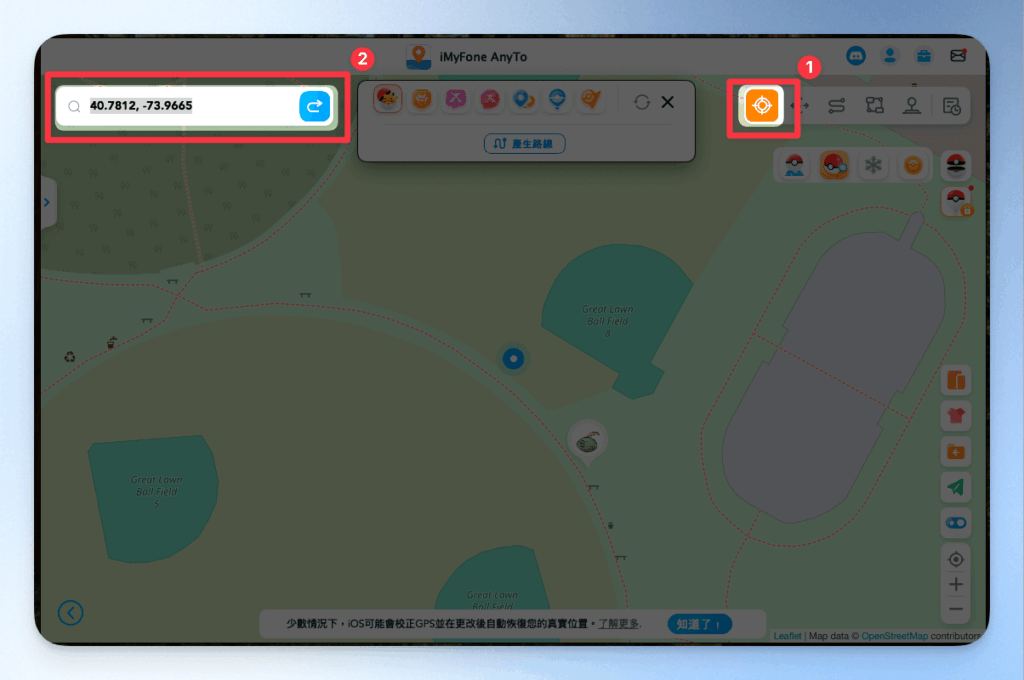Click the refresh circular arrows icon
The width and height of the screenshot is (1024, 680).
tap(641, 102)
